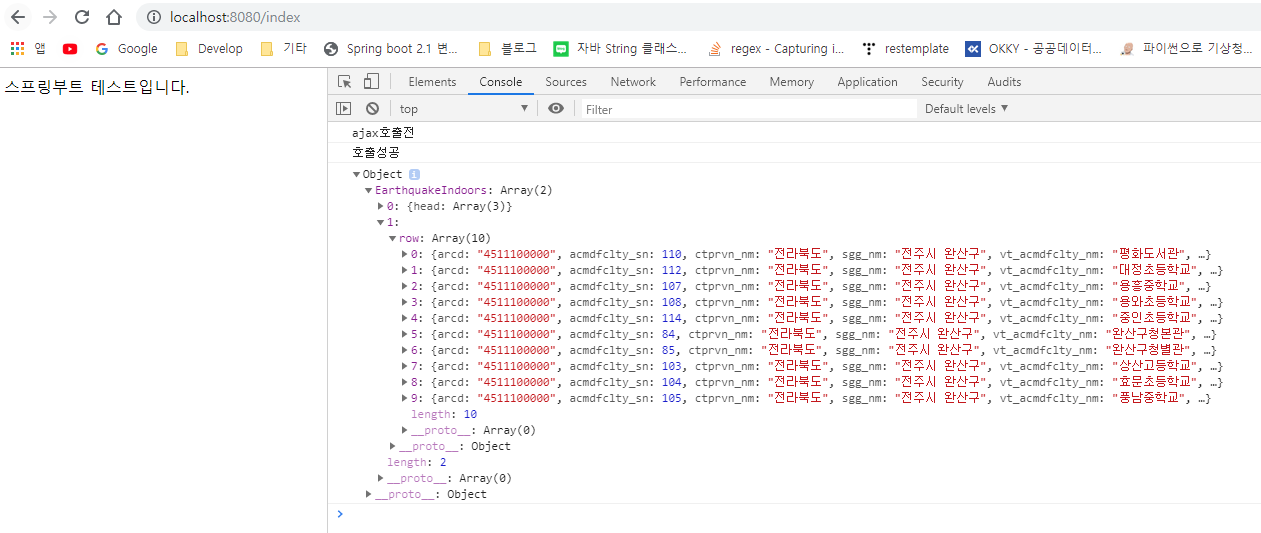Open the top JavaScript context dropdown

tap(464, 108)
